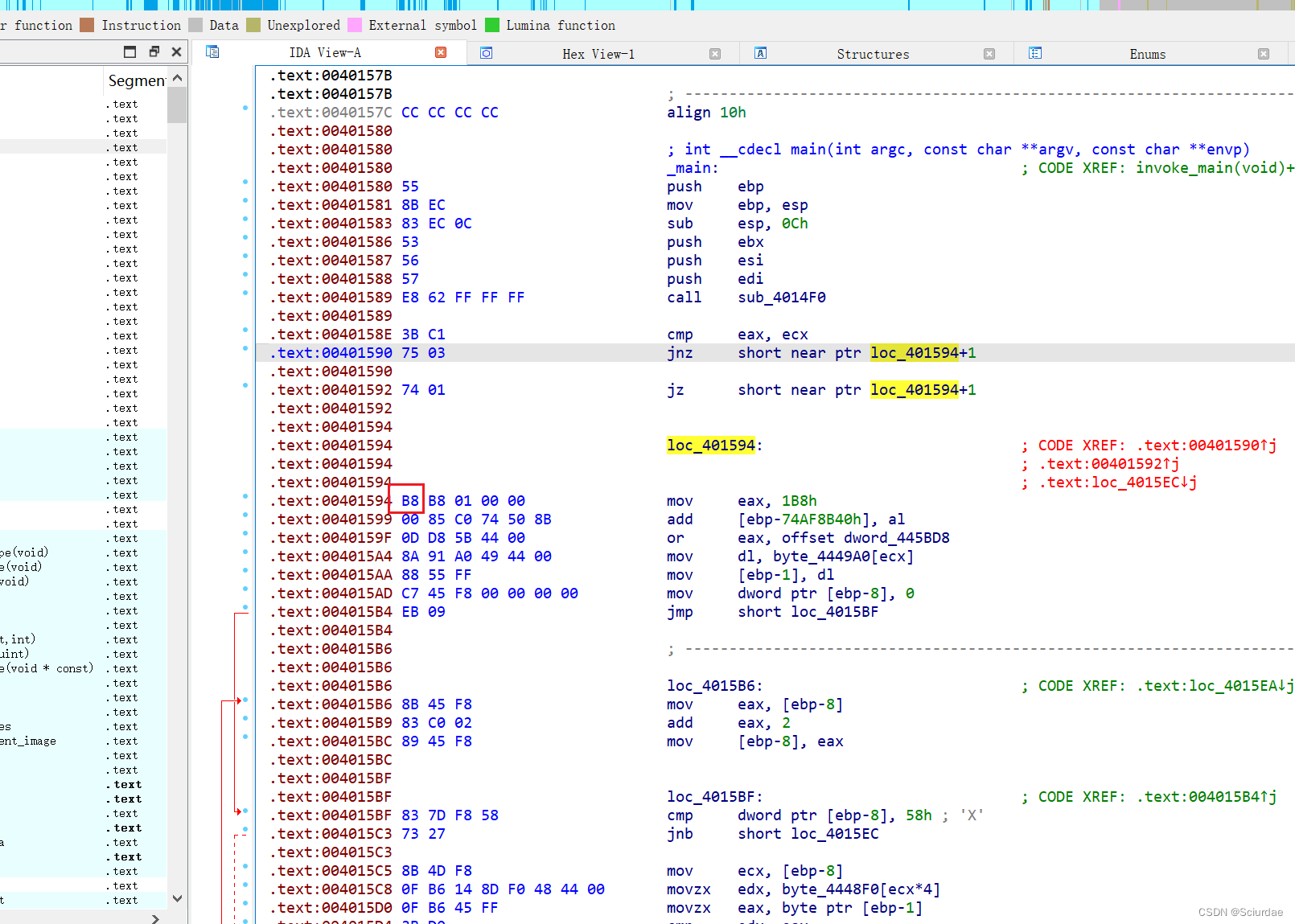Click the highlighted B8 byte at 00401594
1295x924 pixels.
410,501
